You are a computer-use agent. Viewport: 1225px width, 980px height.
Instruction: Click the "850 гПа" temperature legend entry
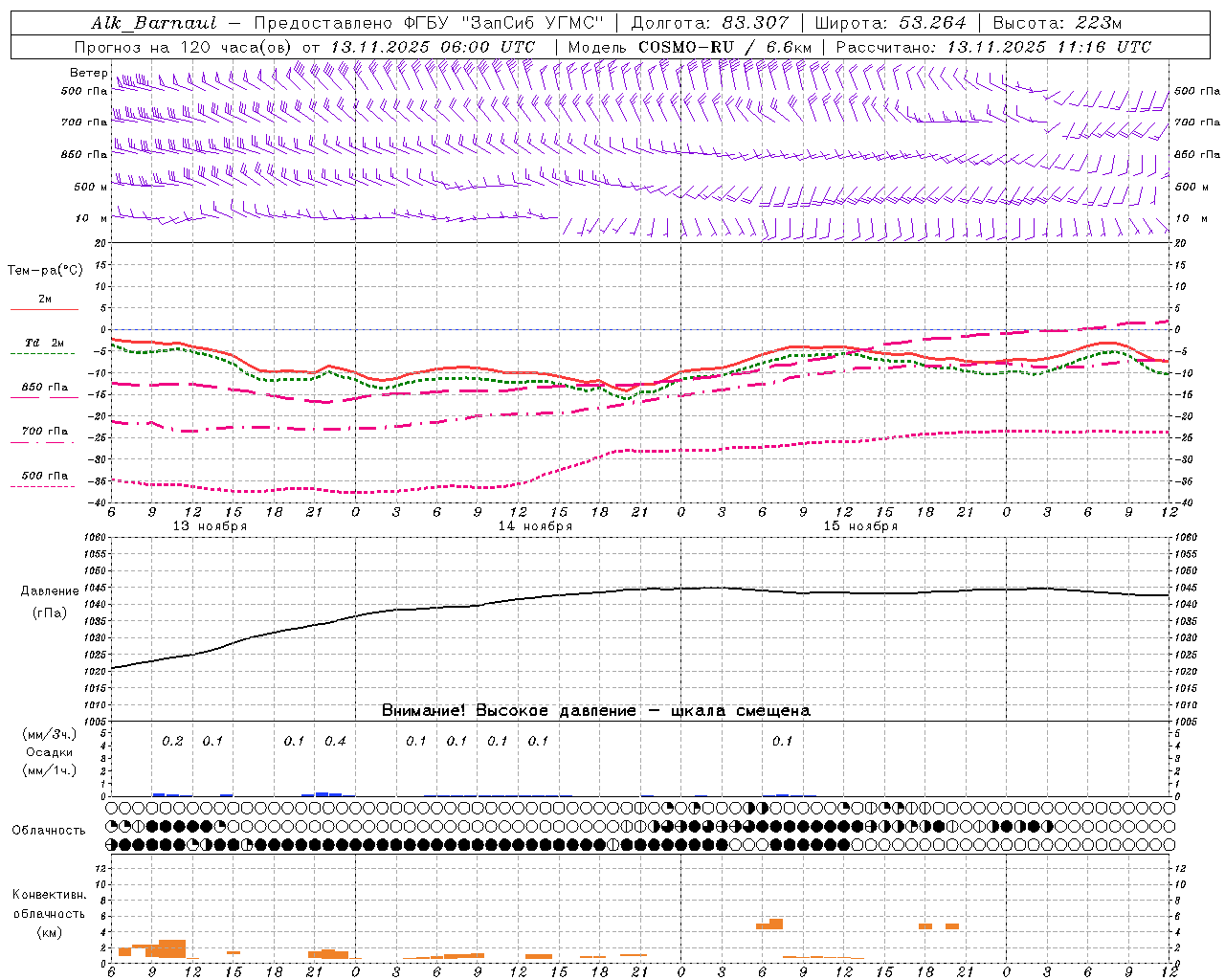tap(44, 388)
